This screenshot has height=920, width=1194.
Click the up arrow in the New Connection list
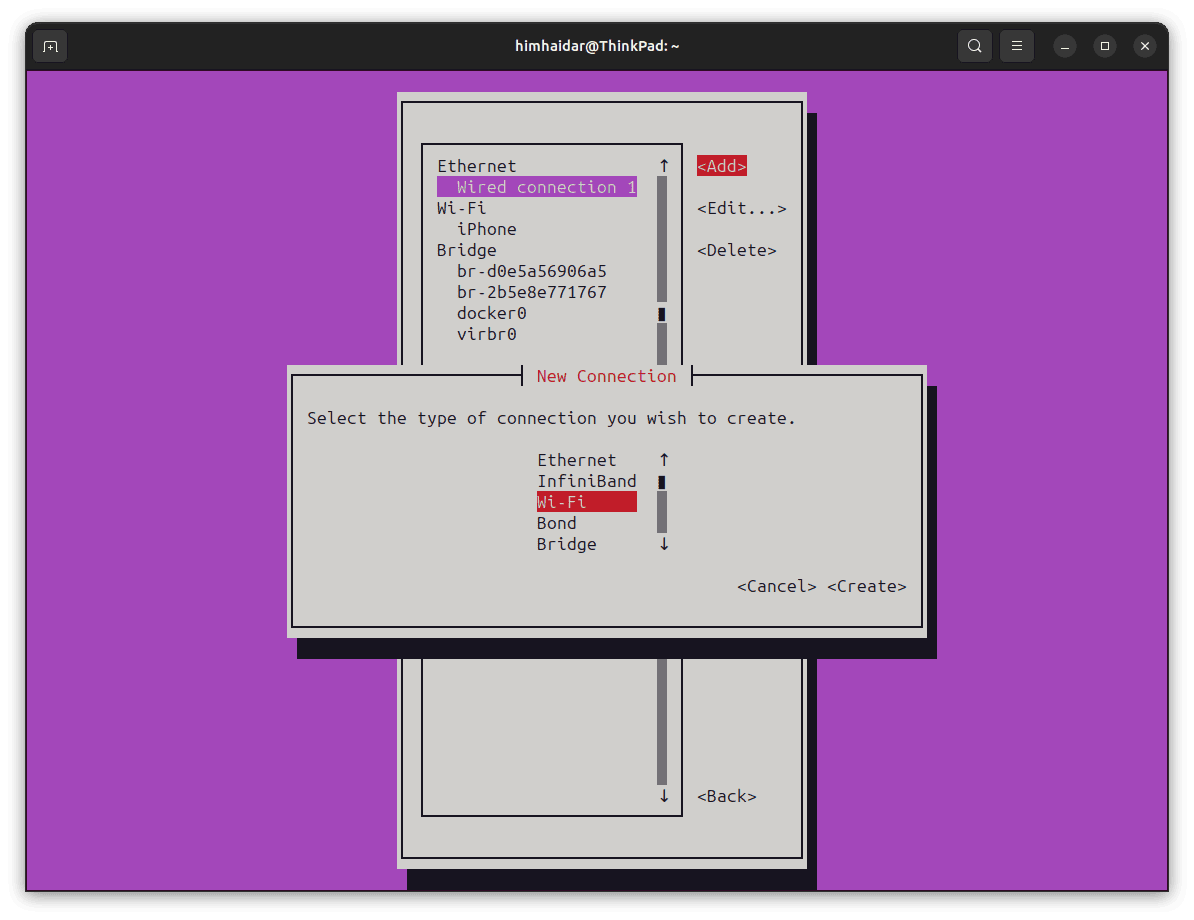(662, 459)
